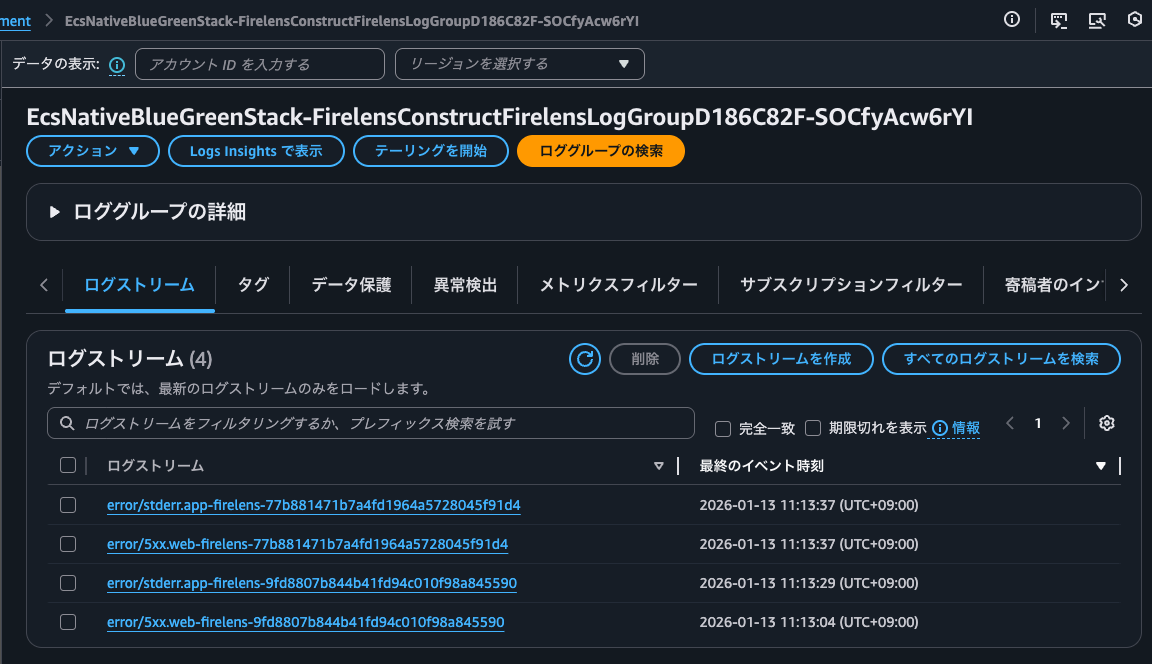Image resolution: width=1152 pixels, height=664 pixels.
Task: Open the CloudShell terminal icon
Action: tap(1059, 20)
